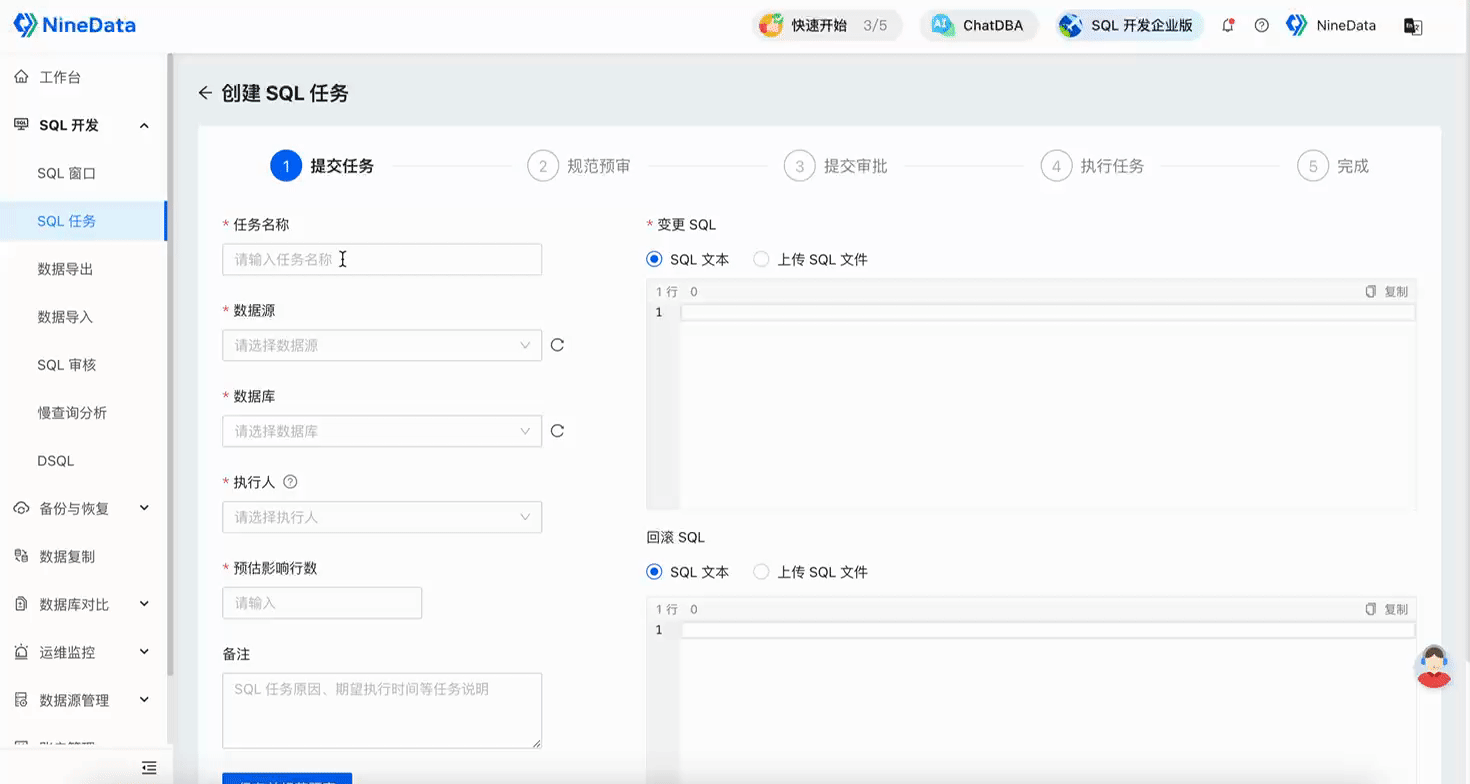
Task: Open notifications via the bell icon
Action: [1227, 25]
